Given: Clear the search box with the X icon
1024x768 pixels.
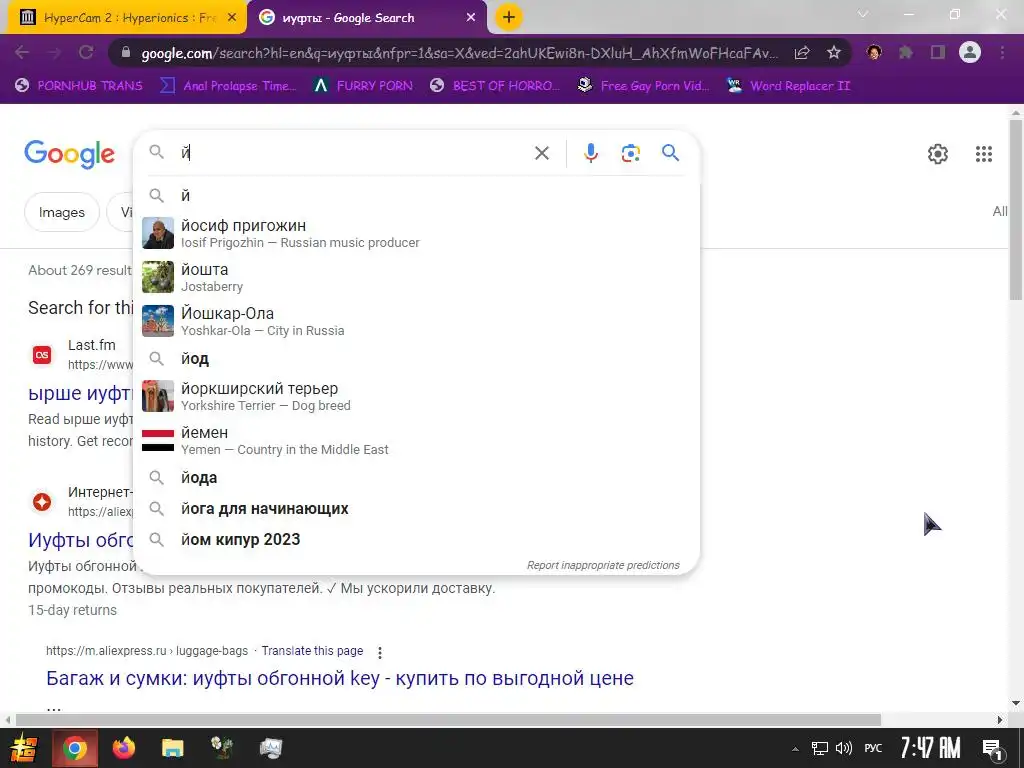Looking at the screenshot, I should (x=541, y=153).
